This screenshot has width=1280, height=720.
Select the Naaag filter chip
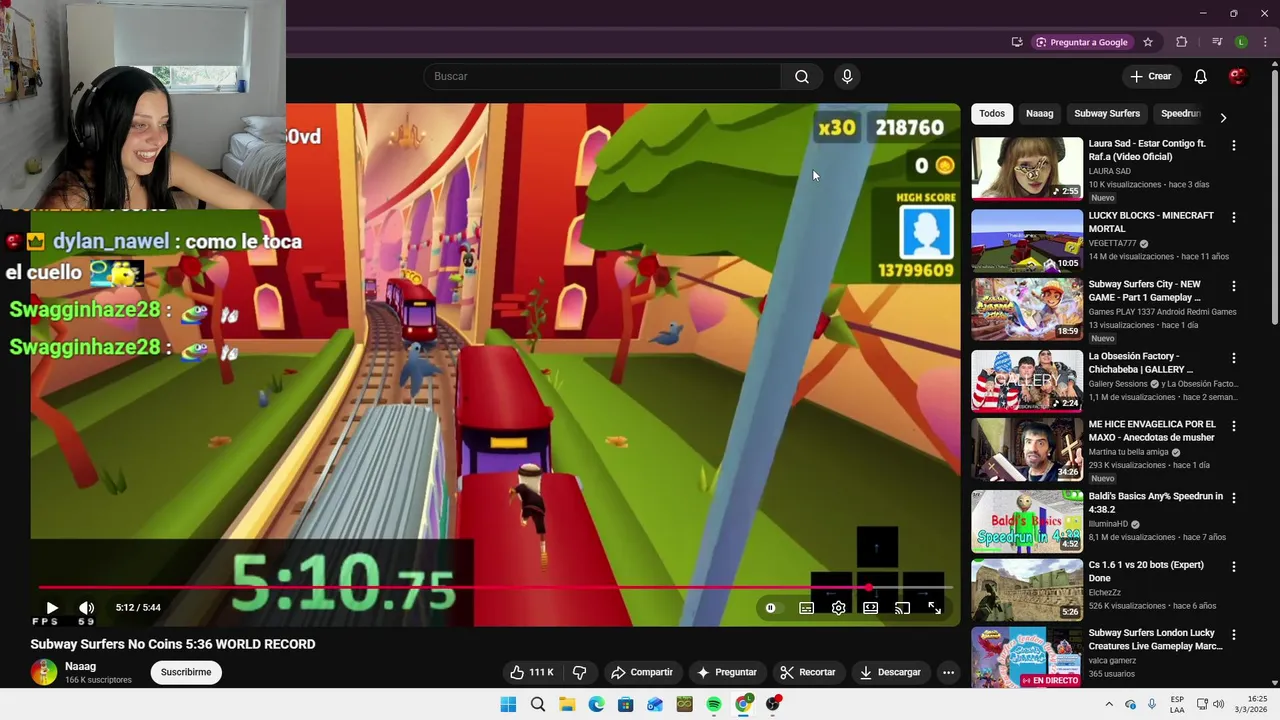click(1039, 113)
